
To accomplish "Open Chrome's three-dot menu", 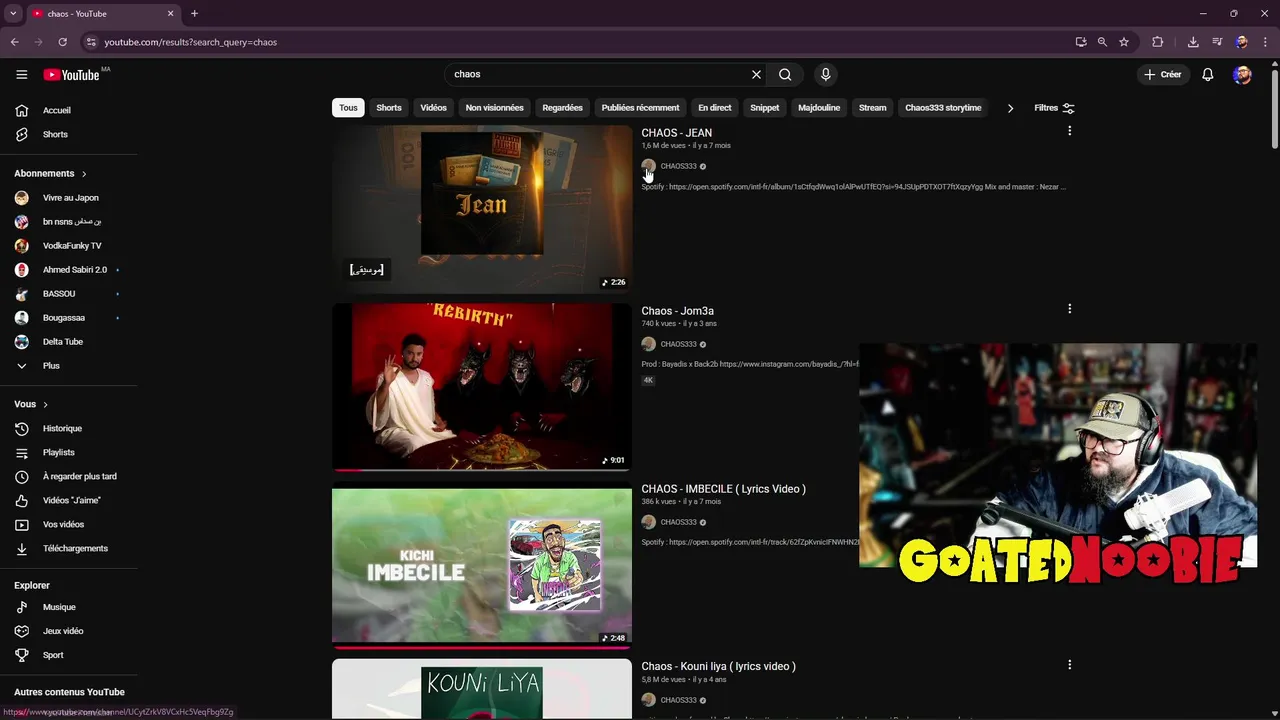I will click(1265, 42).
